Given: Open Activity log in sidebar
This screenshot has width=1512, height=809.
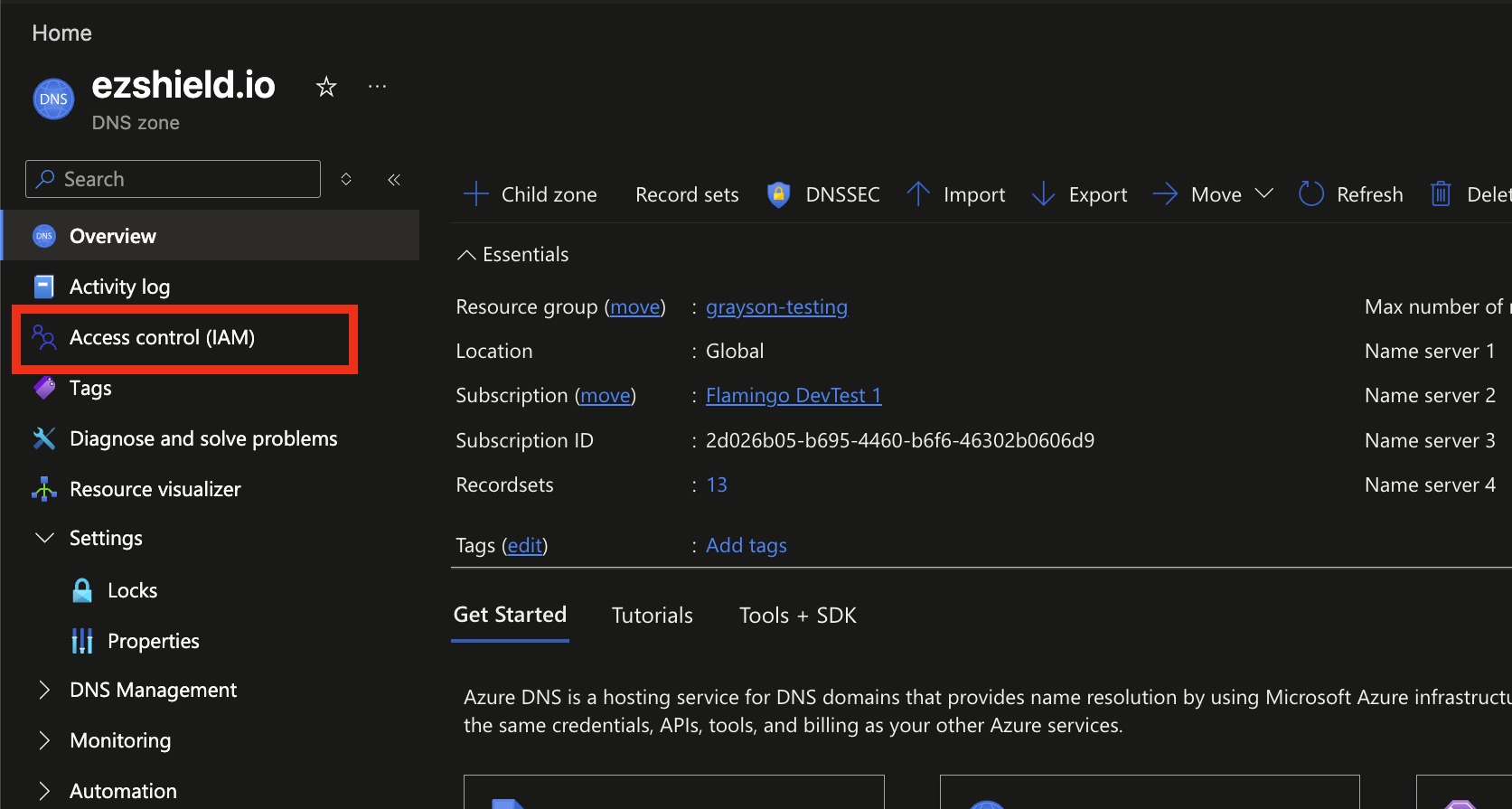Looking at the screenshot, I should click(119, 287).
